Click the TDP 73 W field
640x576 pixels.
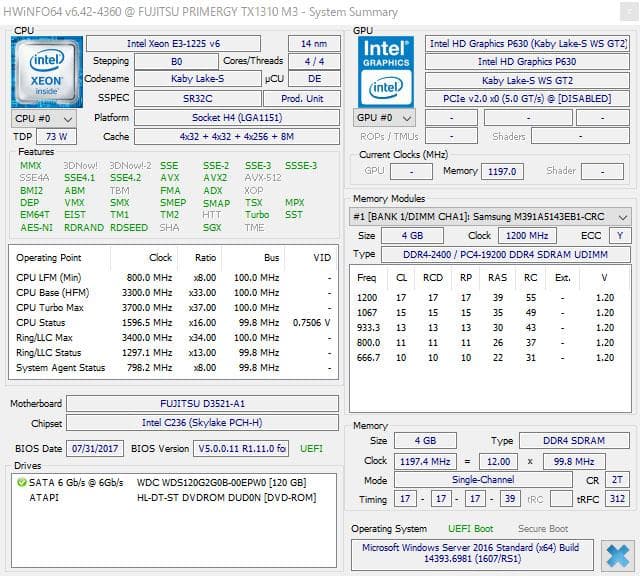pyautogui.click(x=56, y=137)
